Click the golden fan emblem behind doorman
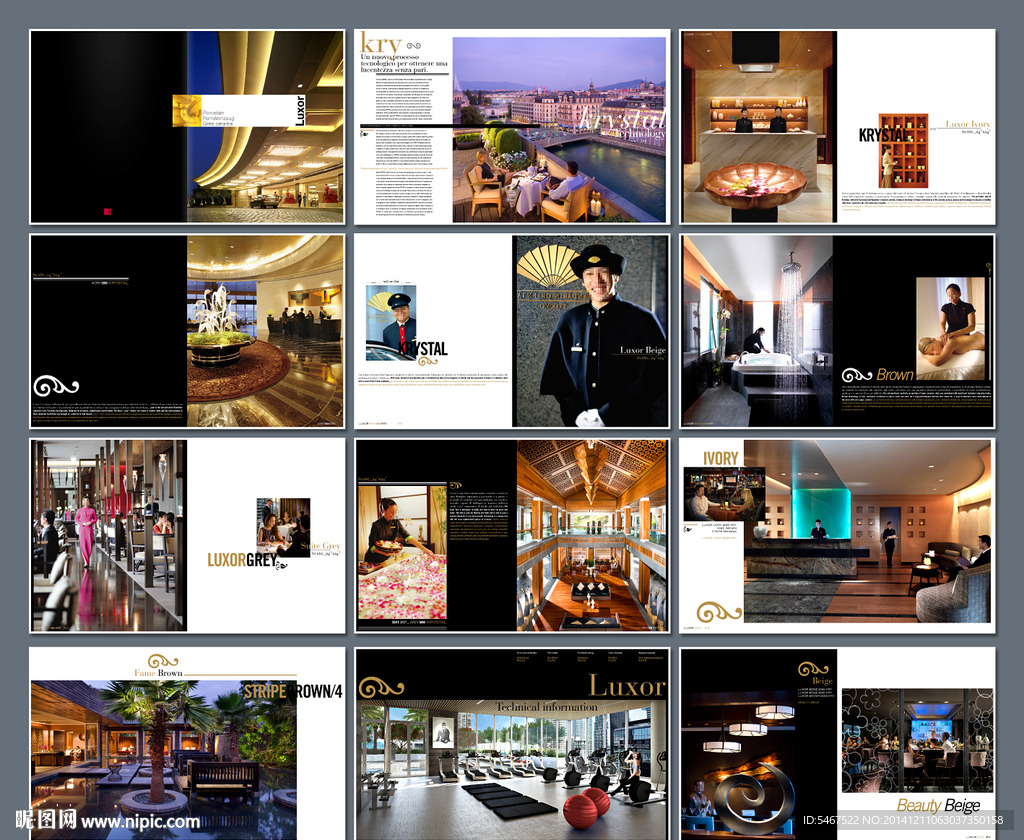 click(548, 266)
